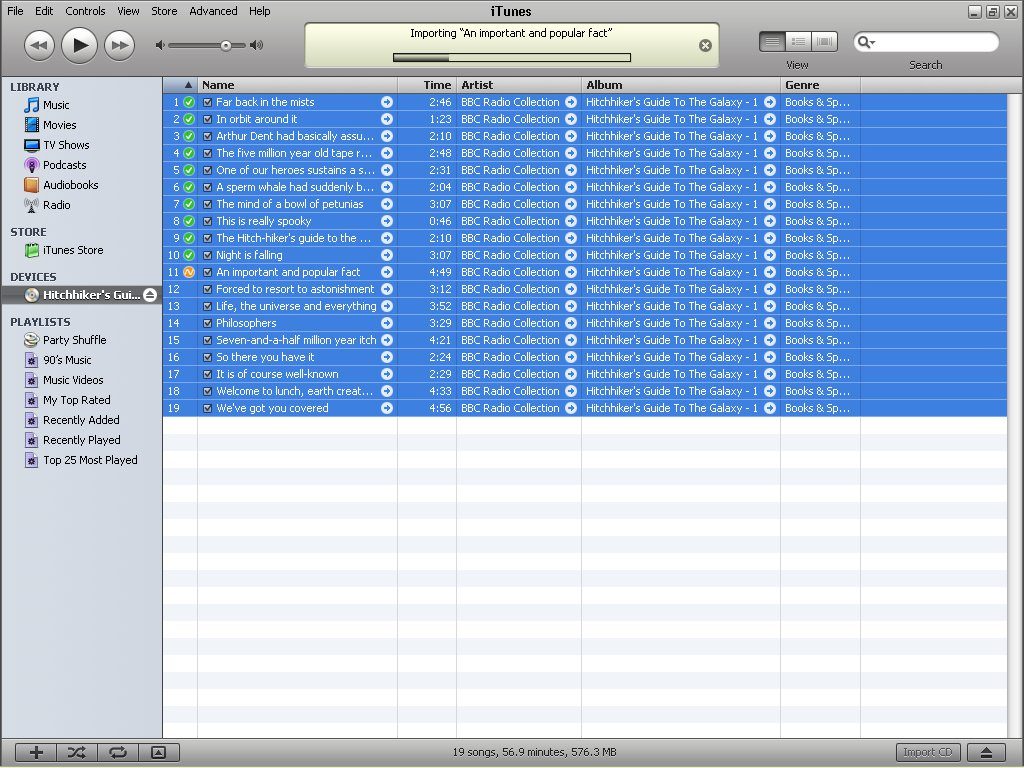This screenshot has height=768, width=1024.
Task: Click the importing status icon on track 11
Action: click(x=189, y=272)
